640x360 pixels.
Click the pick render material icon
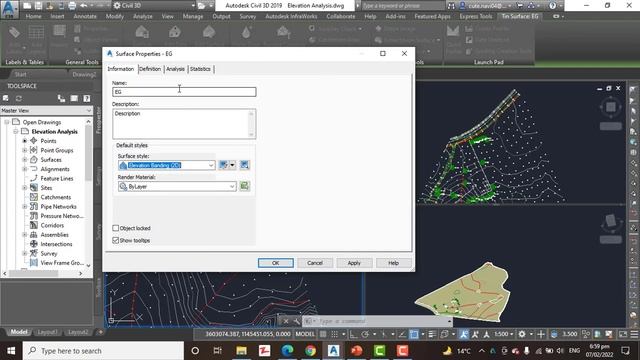tap(244, 186)
